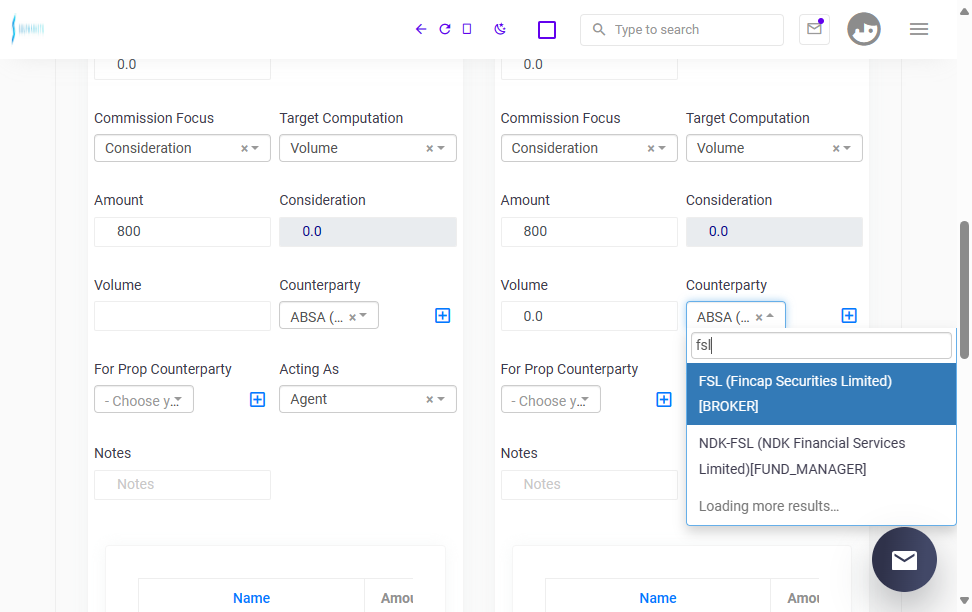Click left table Amount column header
Viewport: 972px width, 612px height.
pos(397,598)
